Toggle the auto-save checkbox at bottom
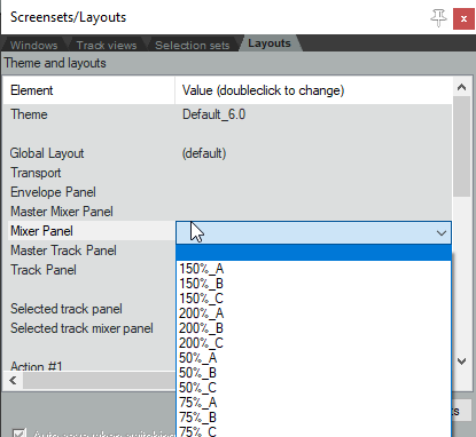The image size is (476, 437). point(19,433)
